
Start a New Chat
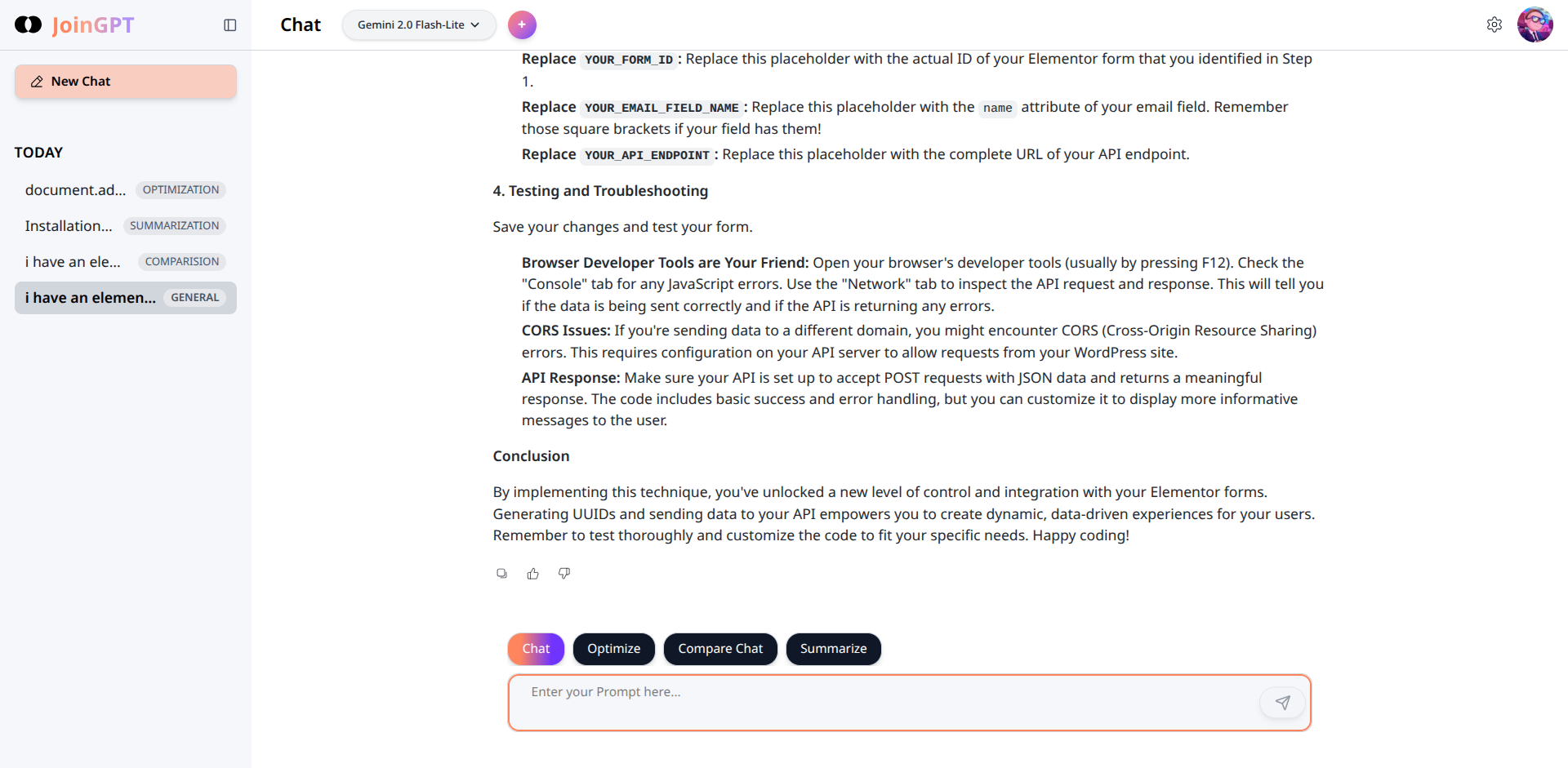coord(126,82)
